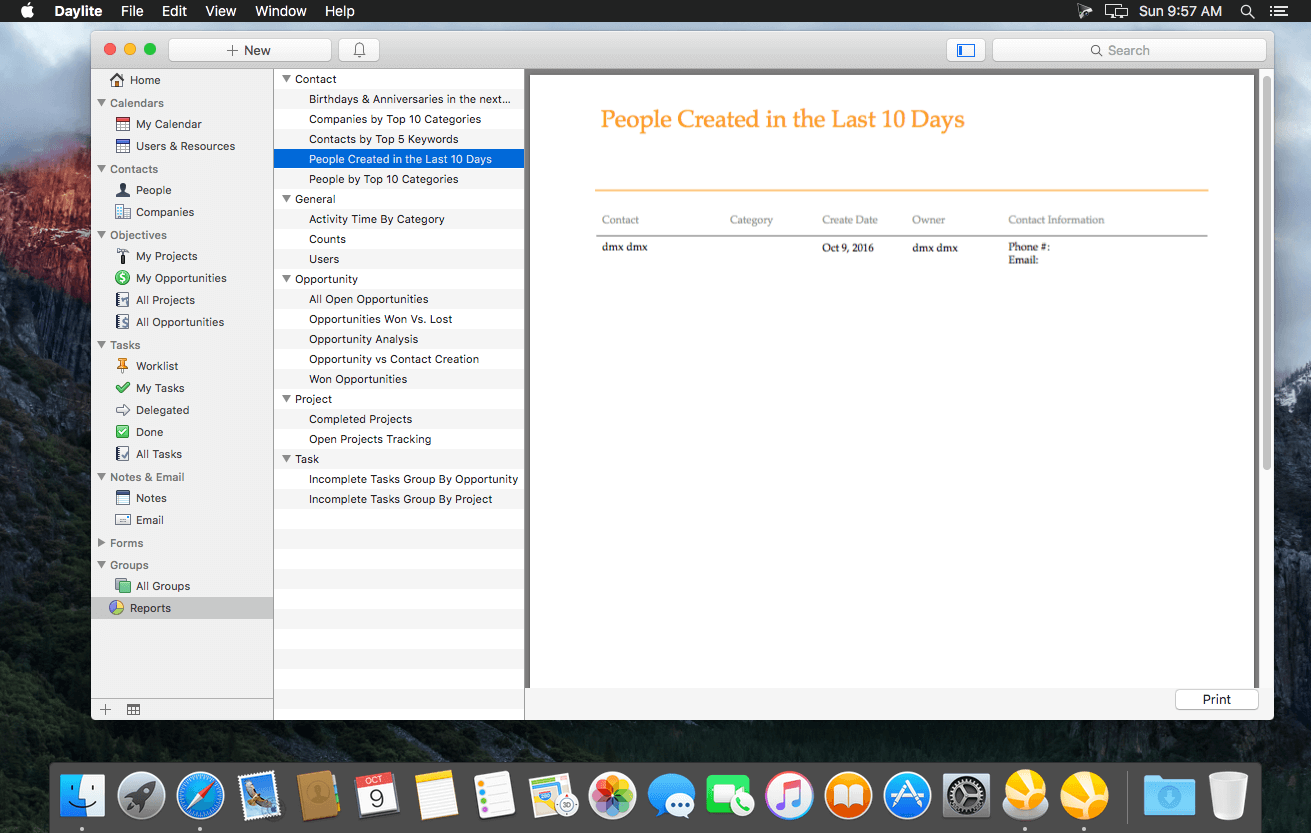Collapse the Opportunity report group
This screenshot has width=1311, height=833.
[286, 279]
